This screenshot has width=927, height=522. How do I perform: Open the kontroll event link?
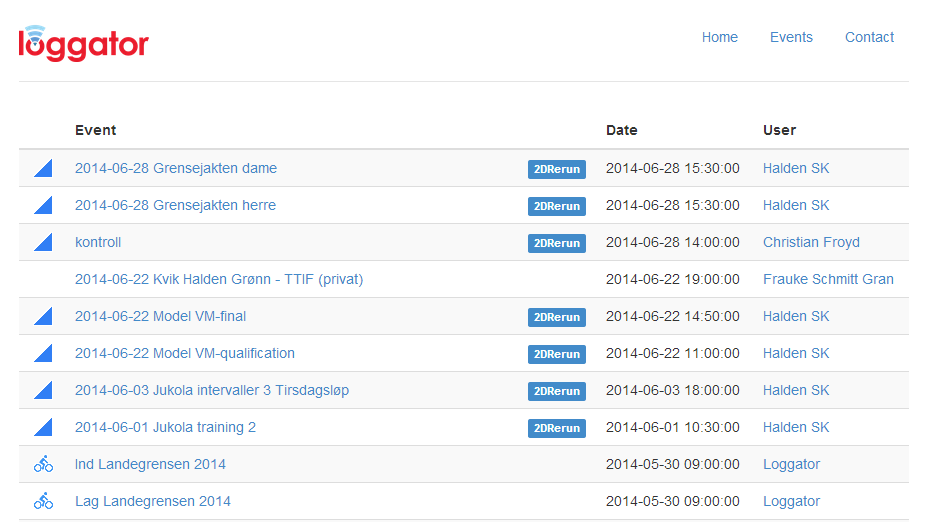[98, 242]
